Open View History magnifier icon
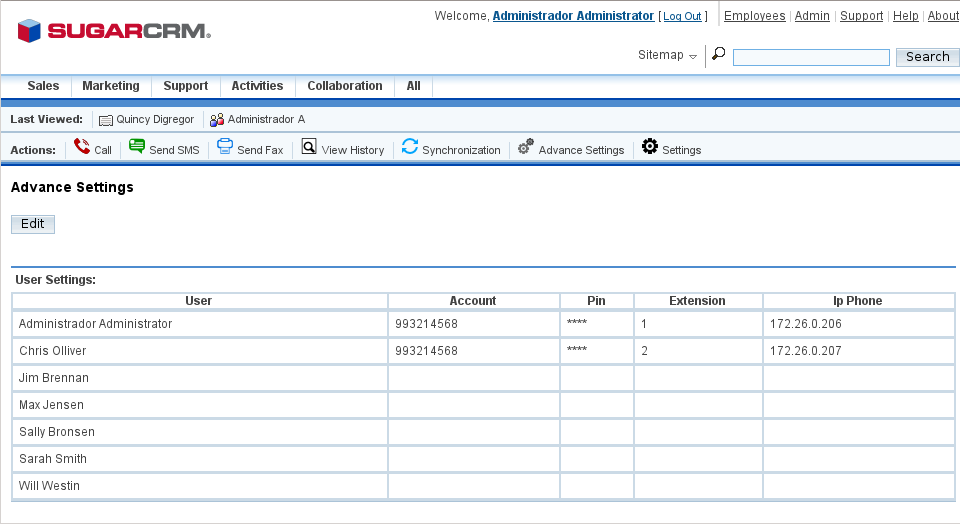Screen dimensions: 960x524 click(309, 147)
